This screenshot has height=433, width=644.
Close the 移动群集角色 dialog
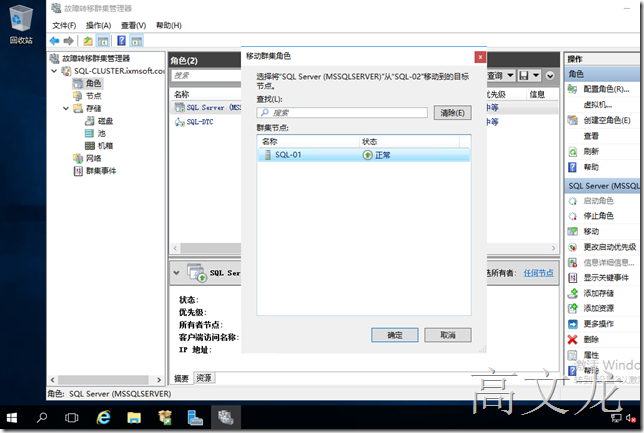[480, 57]
